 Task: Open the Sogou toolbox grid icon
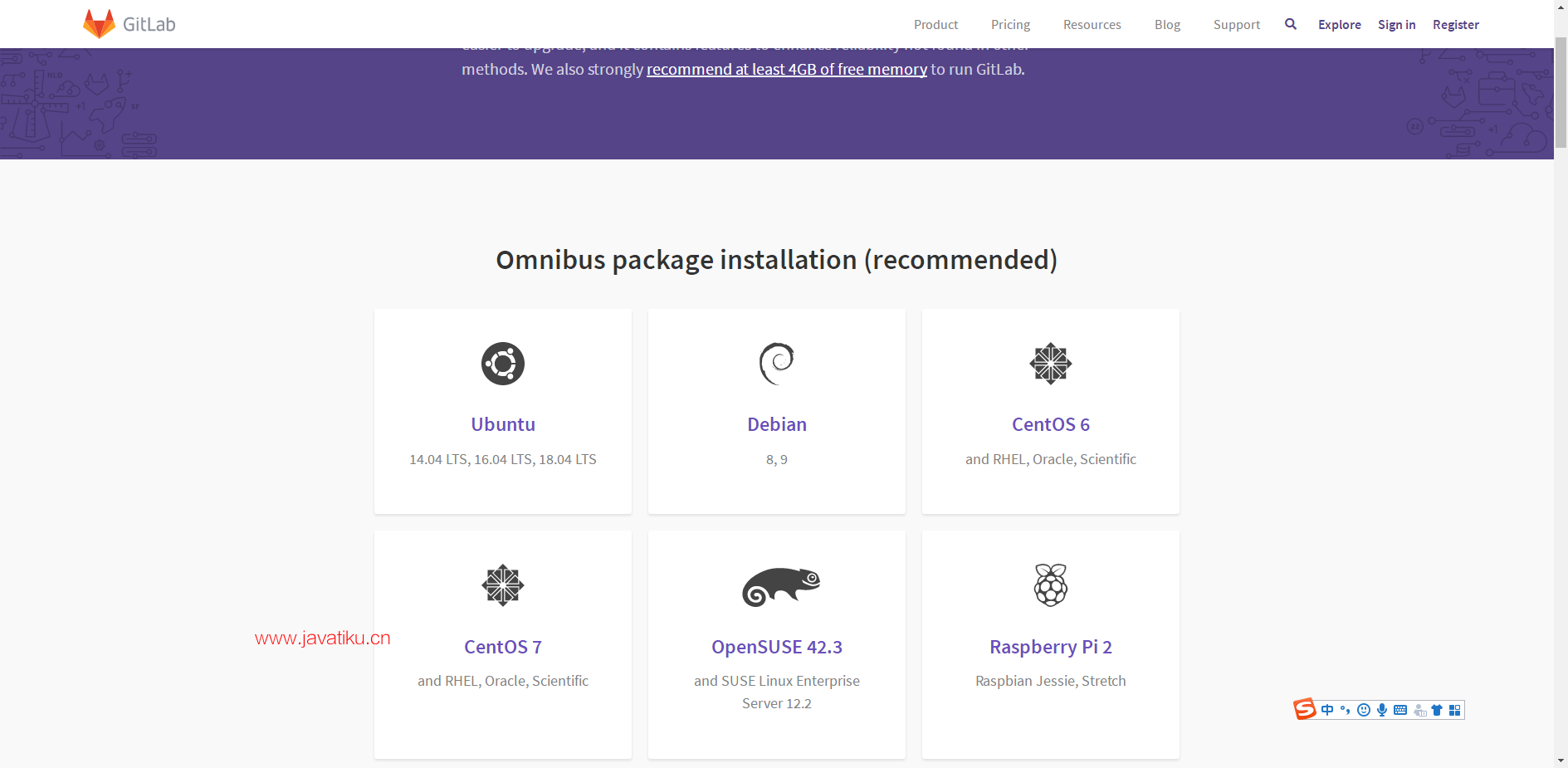coord(1454,710)
